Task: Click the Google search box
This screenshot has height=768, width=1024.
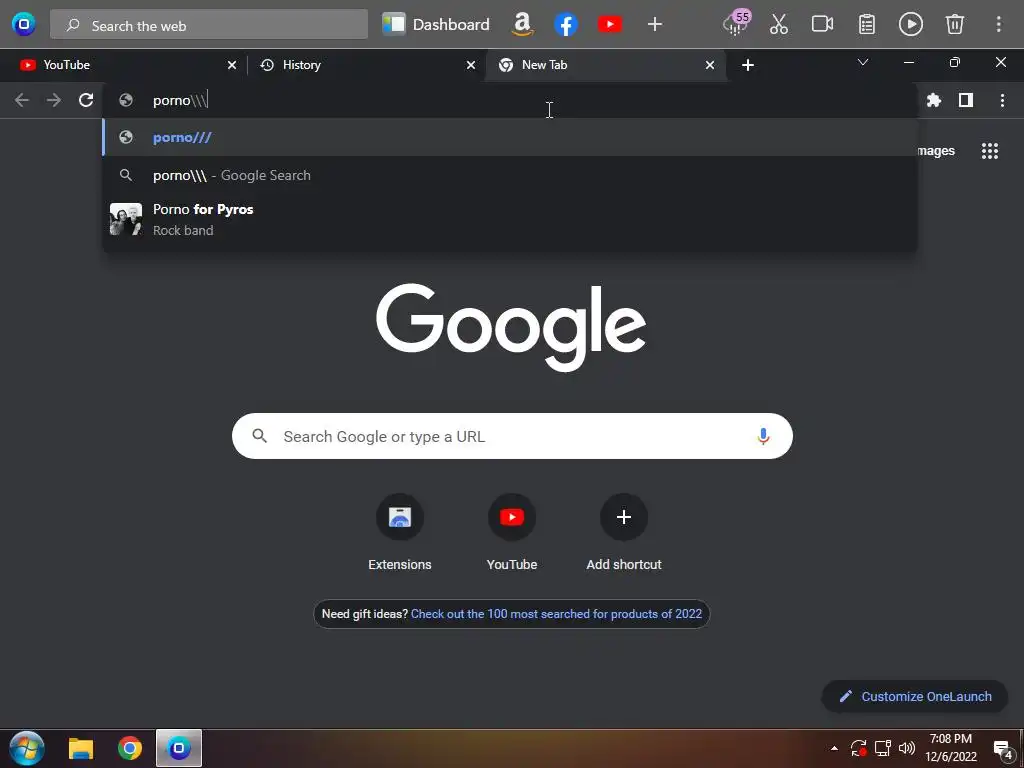Action: (x=512, y=436)
